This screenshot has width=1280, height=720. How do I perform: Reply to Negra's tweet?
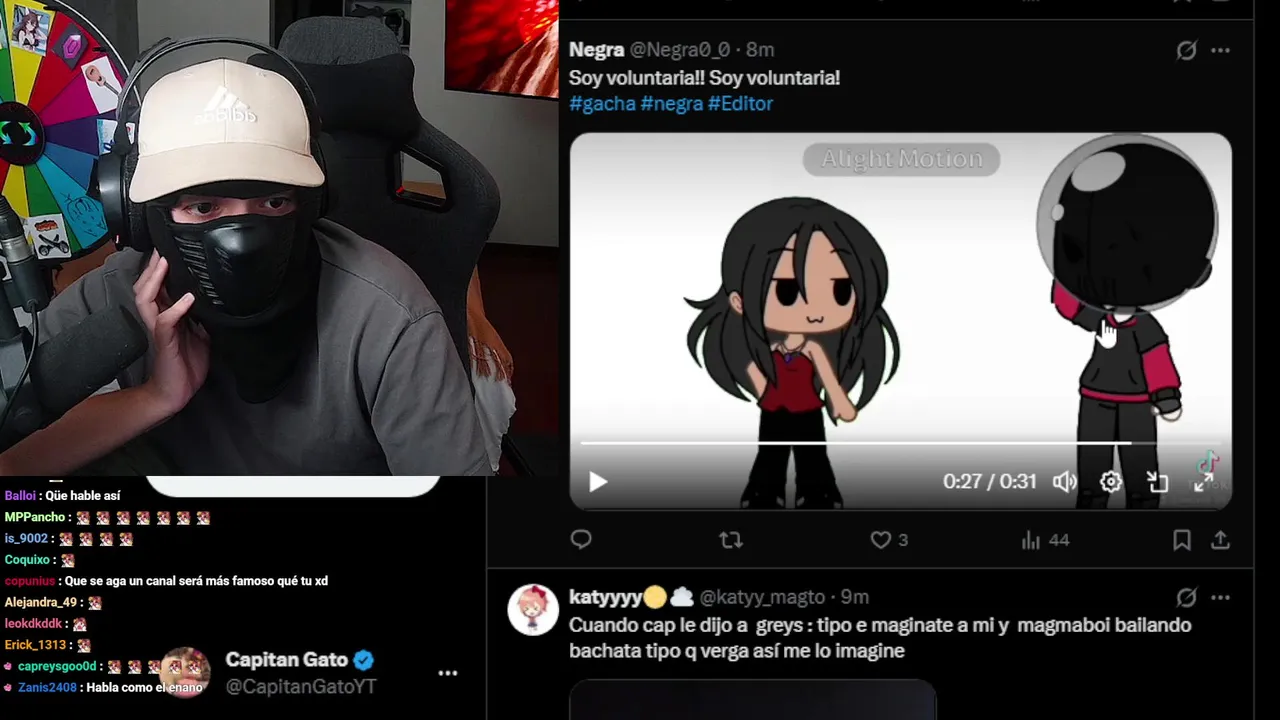(x=581, y=540)
